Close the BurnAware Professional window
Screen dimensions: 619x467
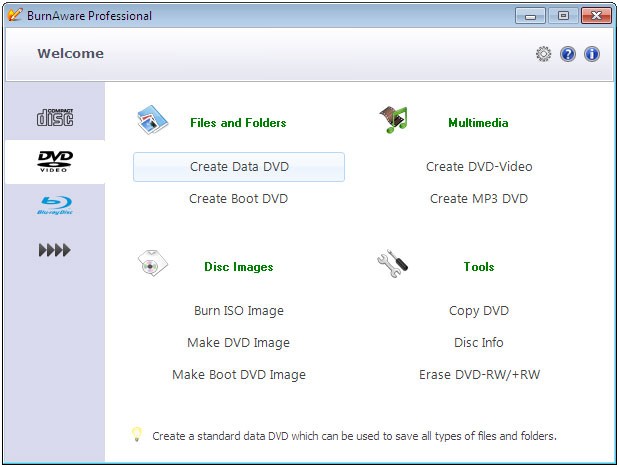(596, 16)
